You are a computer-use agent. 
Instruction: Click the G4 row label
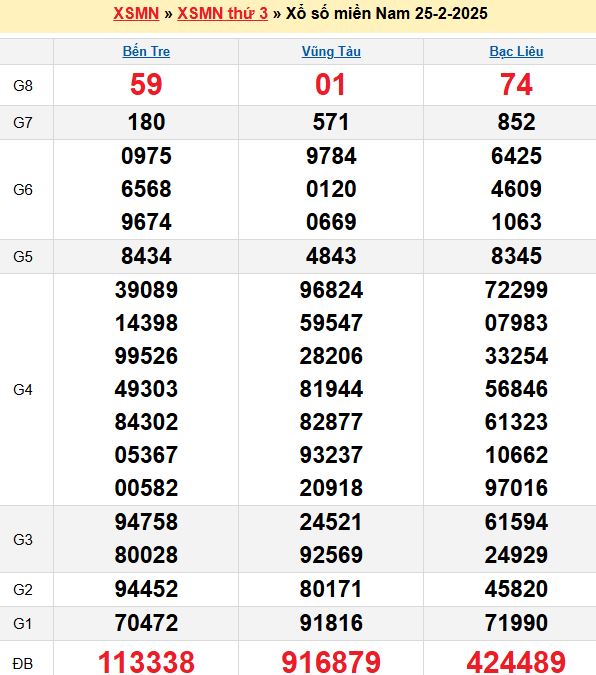[23, 390]
